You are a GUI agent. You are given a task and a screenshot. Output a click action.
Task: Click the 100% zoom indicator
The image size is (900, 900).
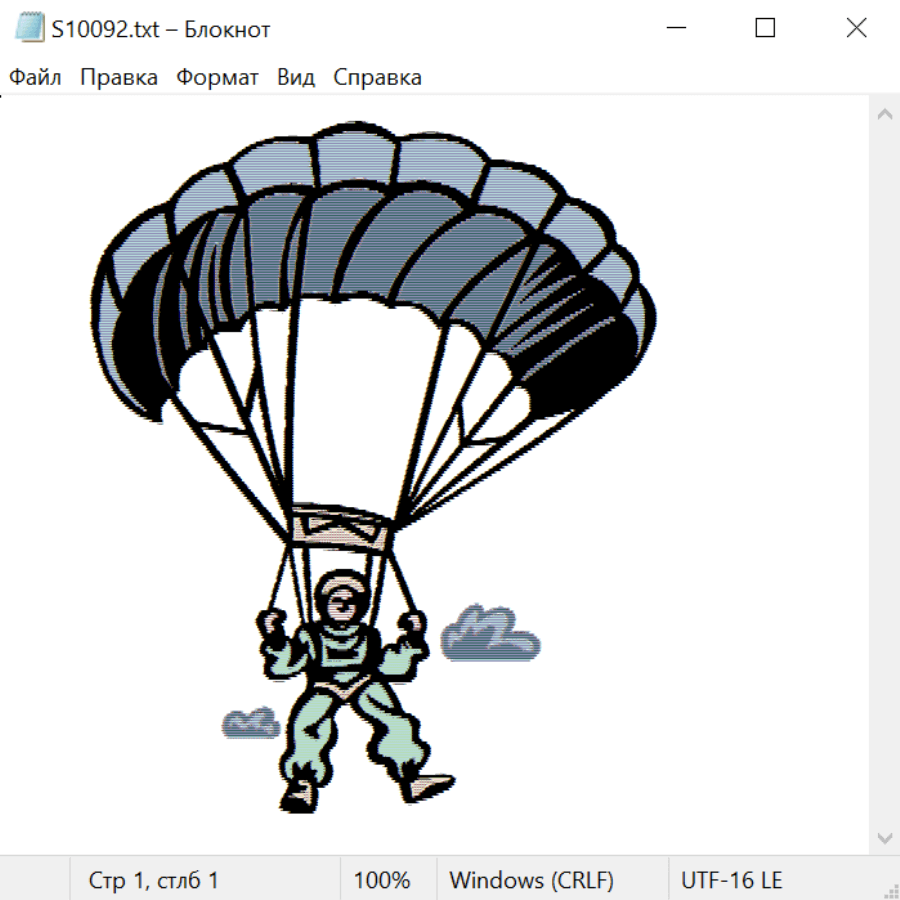coord(382,880)
